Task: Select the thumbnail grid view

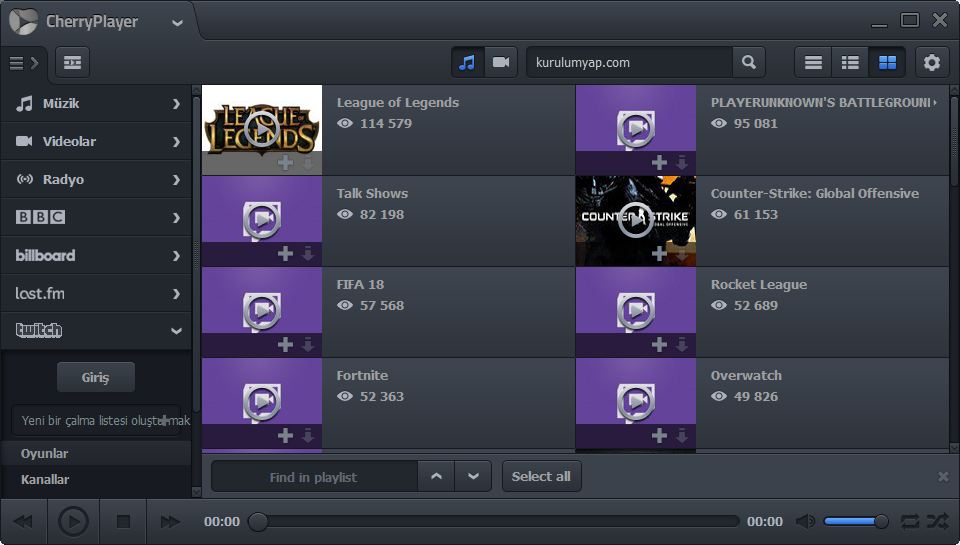Action: [x=887, y=62]
